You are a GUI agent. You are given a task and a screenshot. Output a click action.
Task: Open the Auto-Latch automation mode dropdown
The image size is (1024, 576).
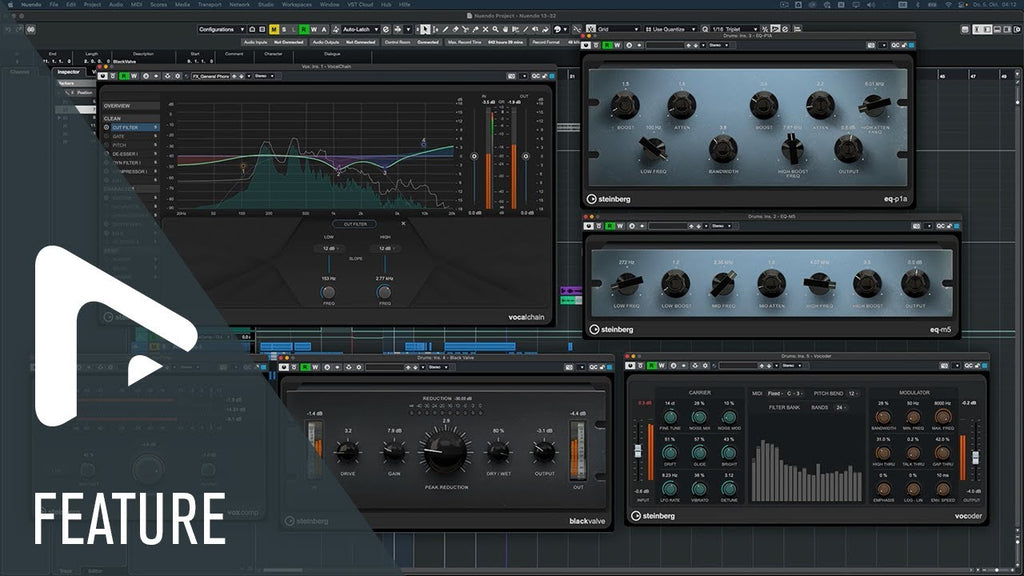tap(360, 29)
